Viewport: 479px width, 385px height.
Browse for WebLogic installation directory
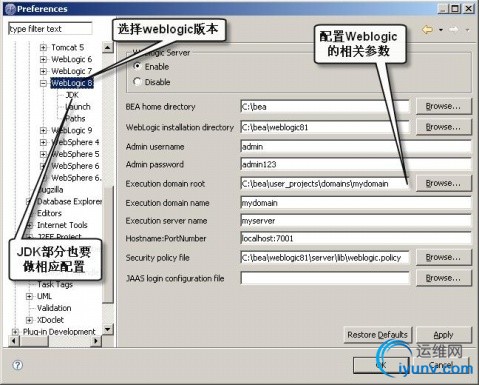pos(444,127)
